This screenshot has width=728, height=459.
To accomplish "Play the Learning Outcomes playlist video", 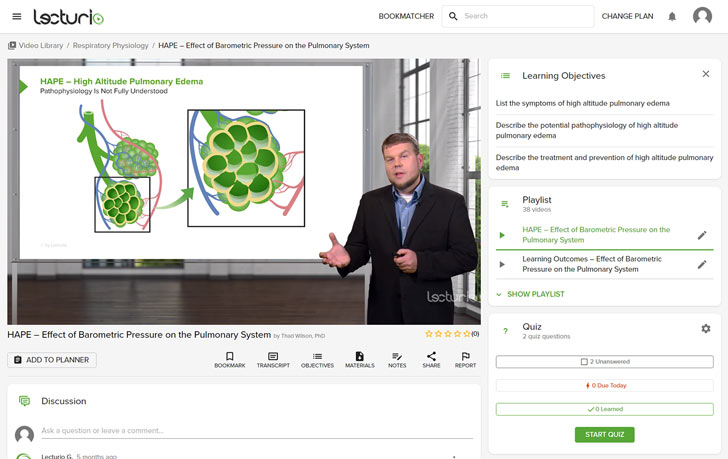I will (x=502, y=265).
